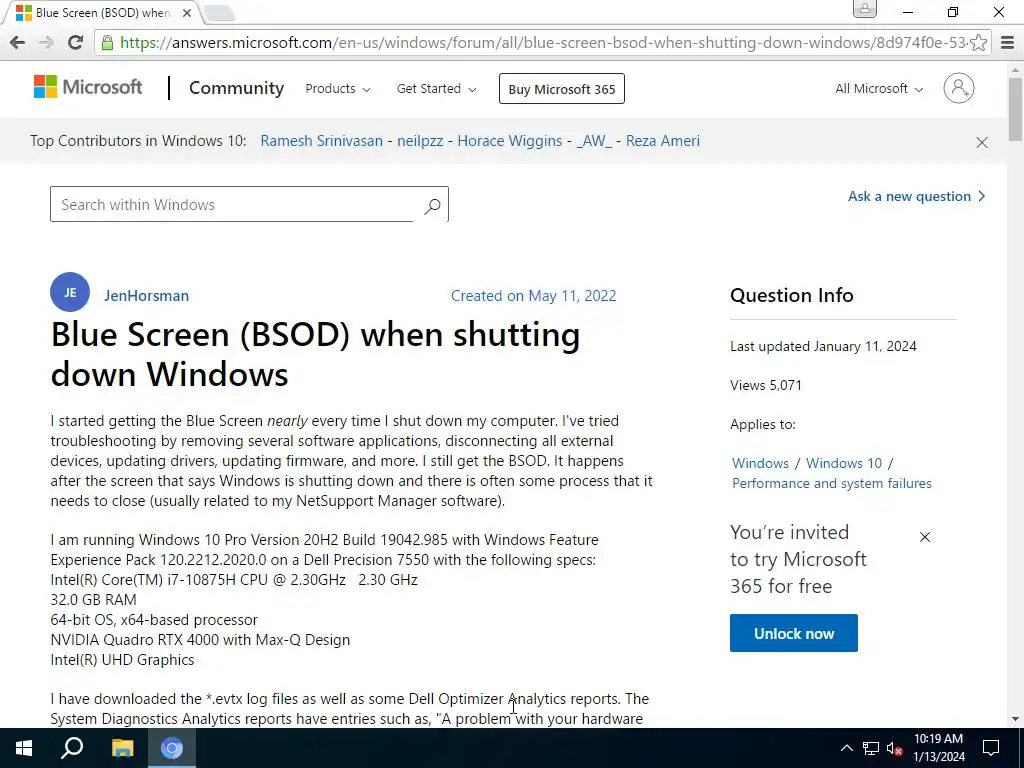1024x768 pixels.
Task: Click Buy Microsoft 365 button
Action: click(562, 89)
